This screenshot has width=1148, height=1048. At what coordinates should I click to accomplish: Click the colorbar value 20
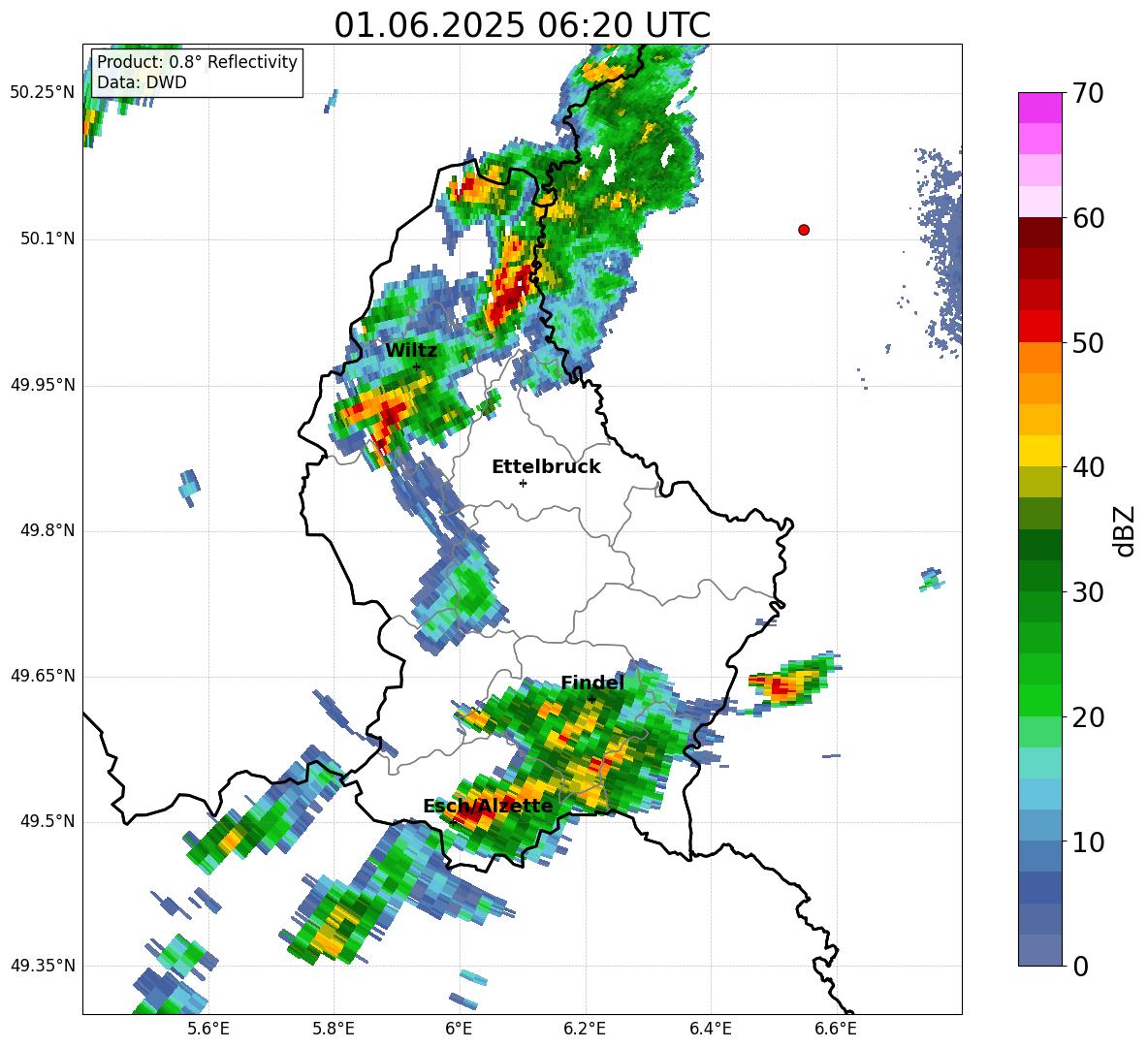click(1088, 717)
